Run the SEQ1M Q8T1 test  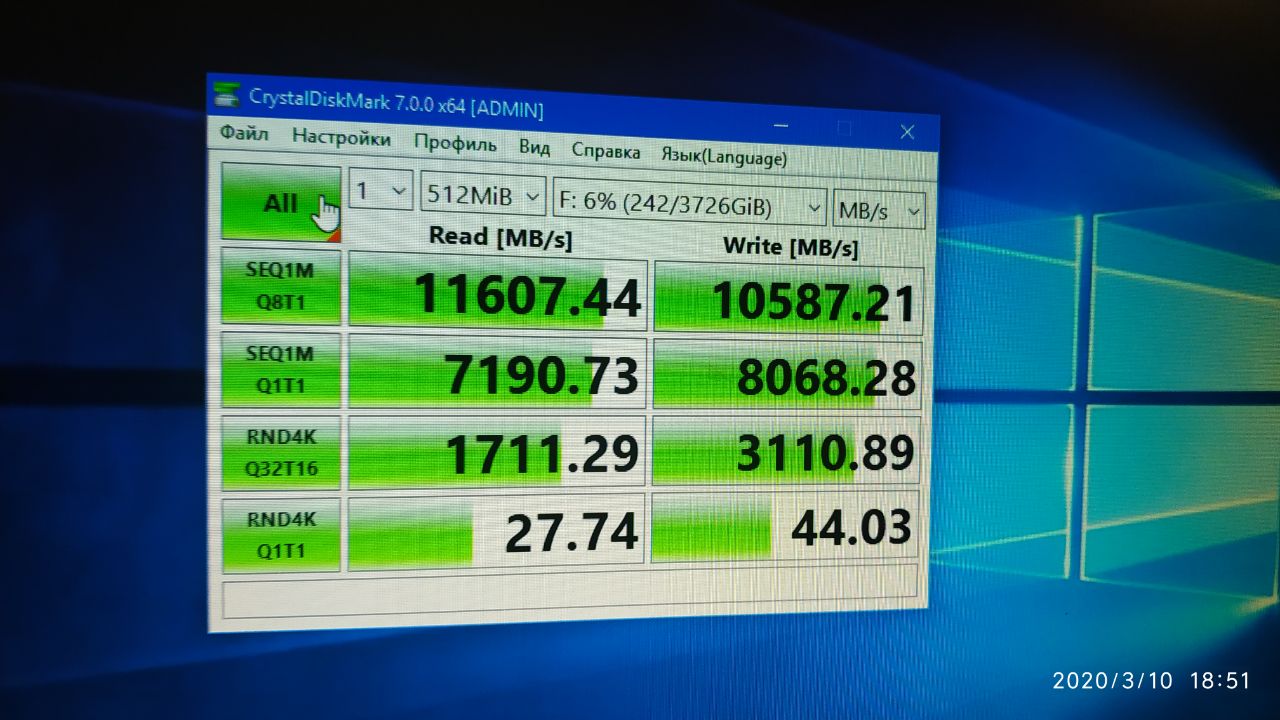pyautogui.click(x=280, y=288)
